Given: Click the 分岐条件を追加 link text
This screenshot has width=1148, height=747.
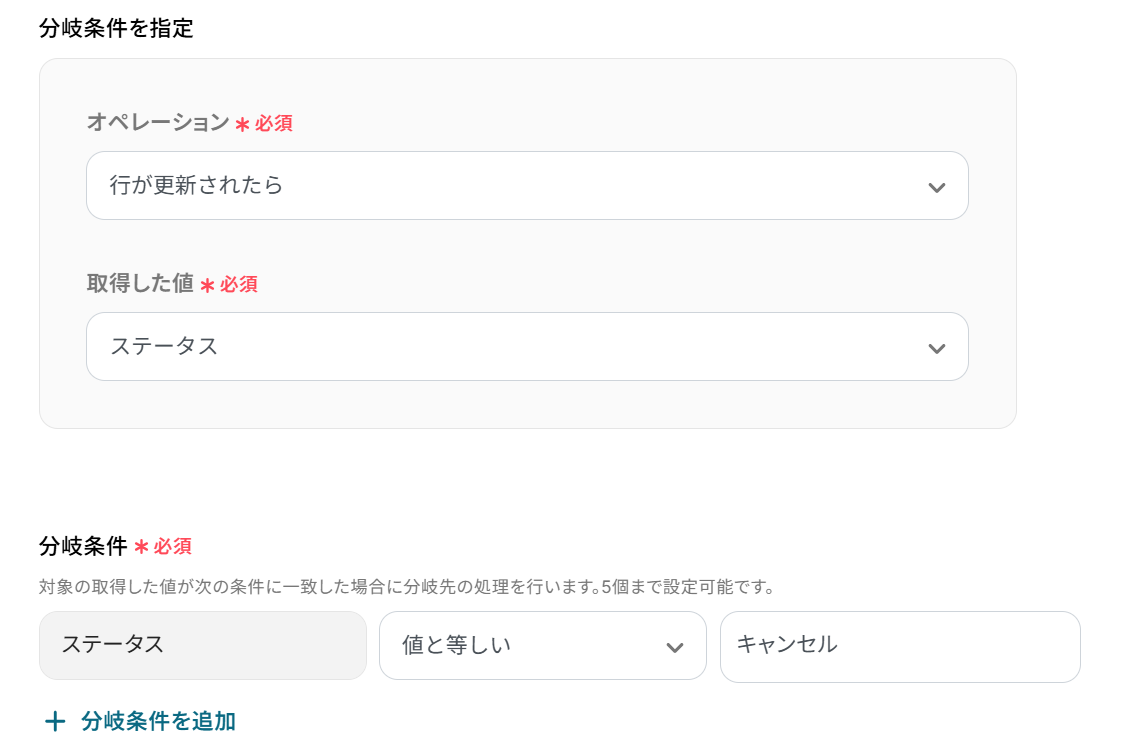Looking at the screenshot, I should (158, 721).
